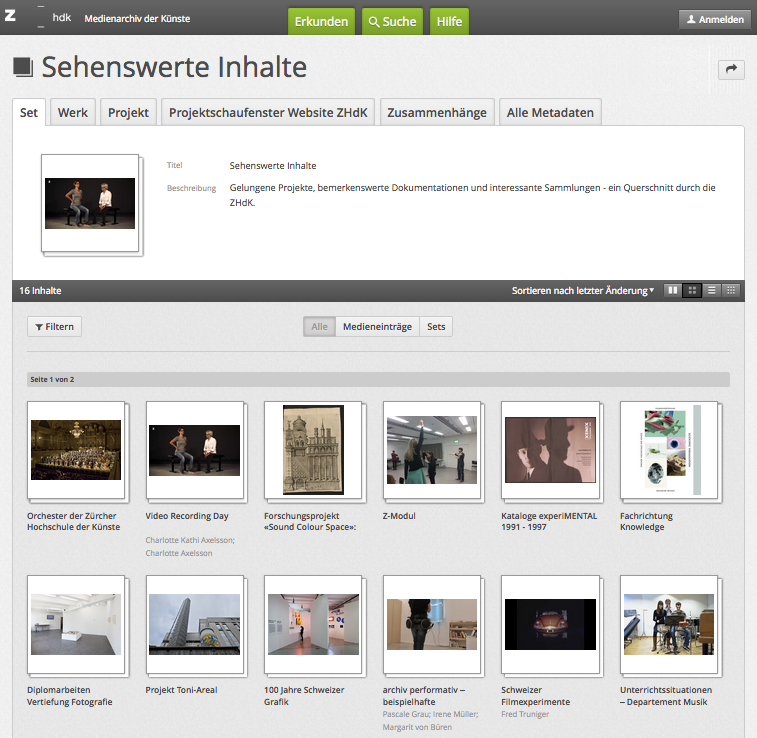Open the Z-Modul title link
The height and width of the screenshot is (738, 757).
399,516
